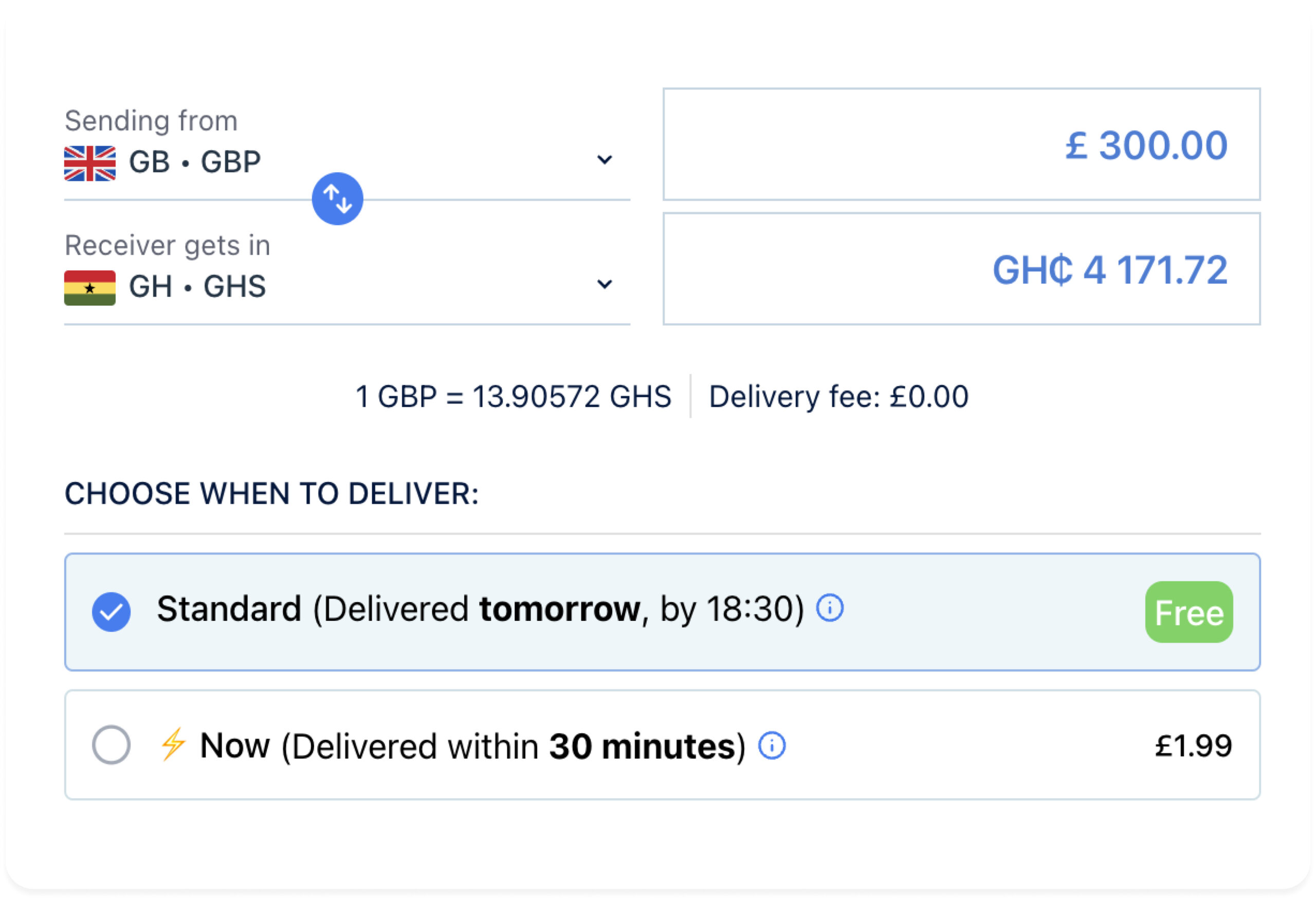Open the GH • GHS currency dropdown
This screenshot has width=1316, height=900.
click(347, 286)
